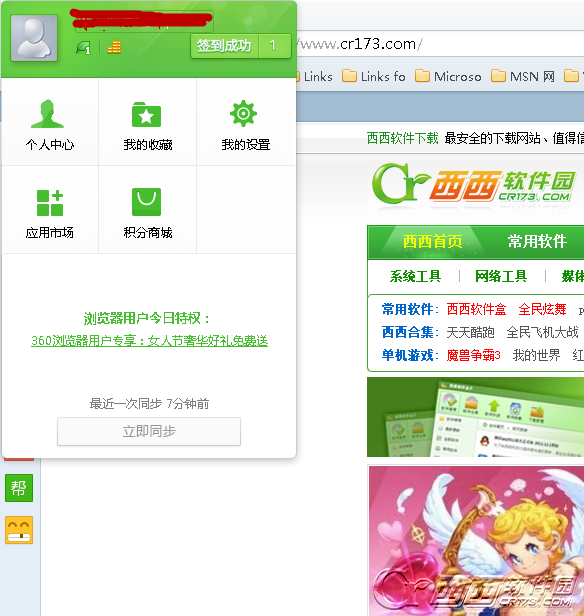The image size is (584, 616).
Task: Click the green leaf level icon
Action: coord(83,48)
